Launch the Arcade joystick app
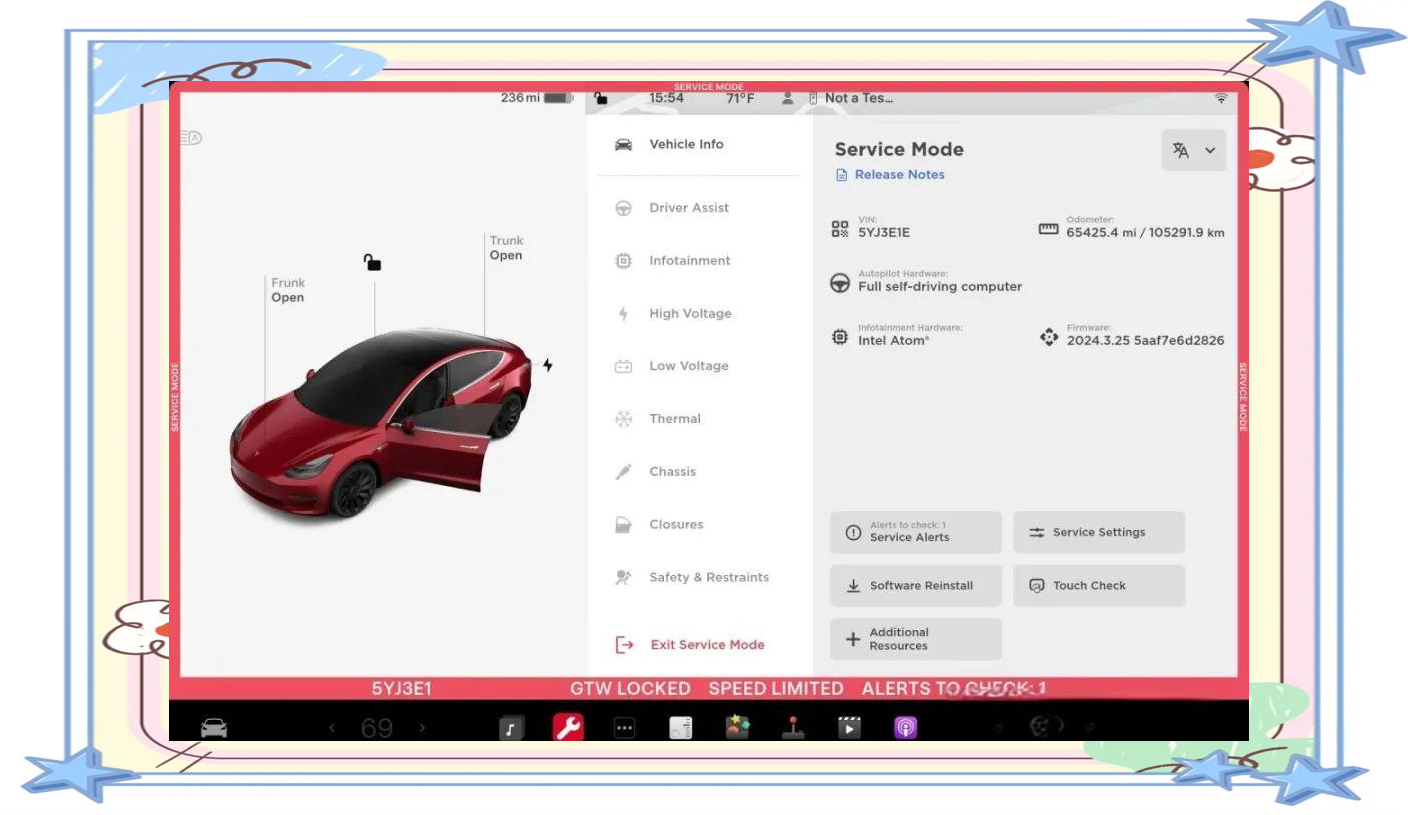 [793, 728]
